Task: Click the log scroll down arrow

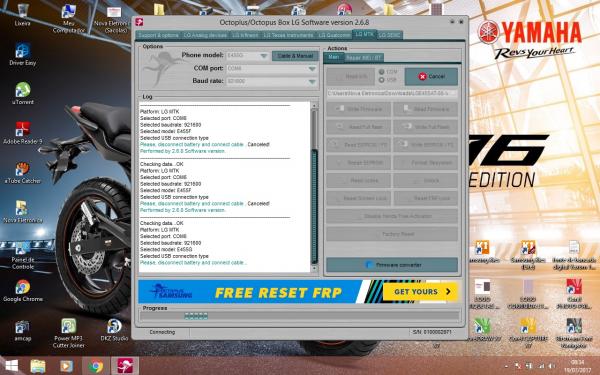Action: pyautogui.click(x=314, y=269)
